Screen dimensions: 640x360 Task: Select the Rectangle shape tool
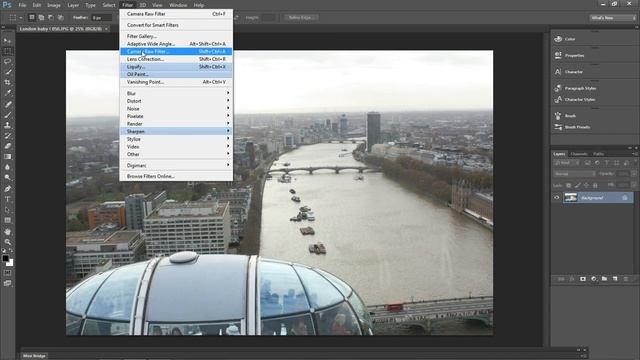coord(7,220)
